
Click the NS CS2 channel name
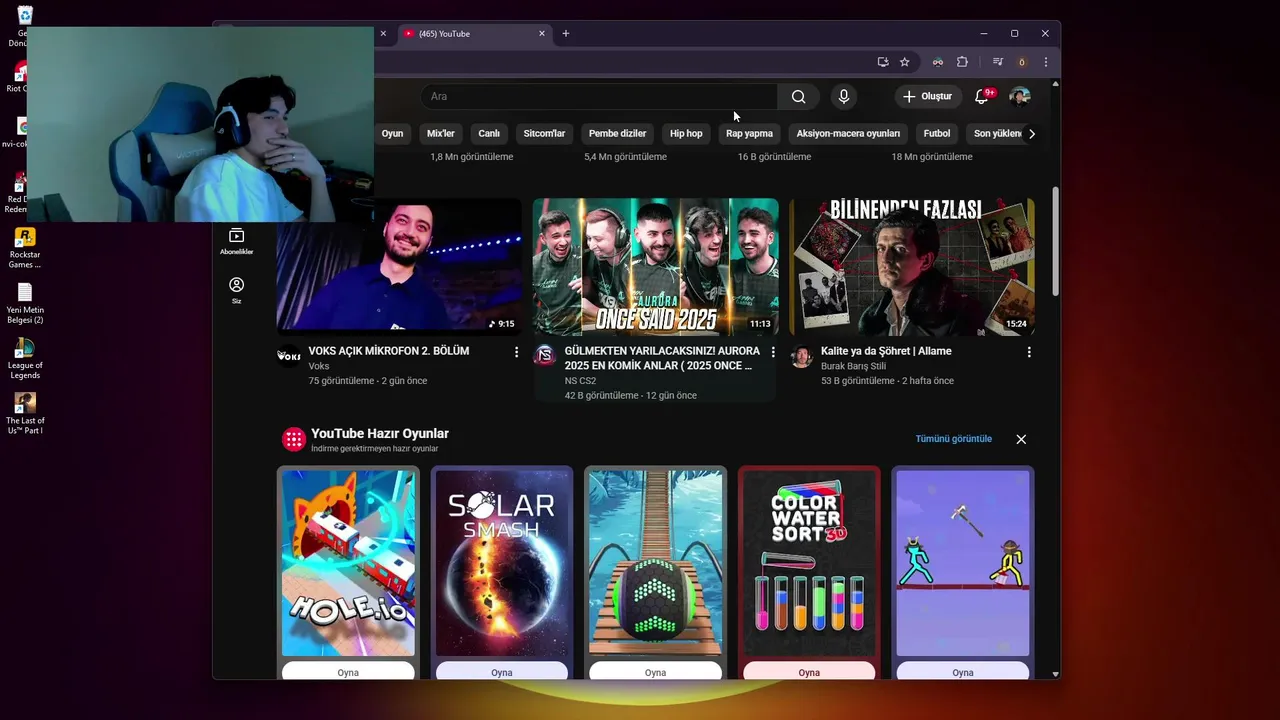coord(580,381)
